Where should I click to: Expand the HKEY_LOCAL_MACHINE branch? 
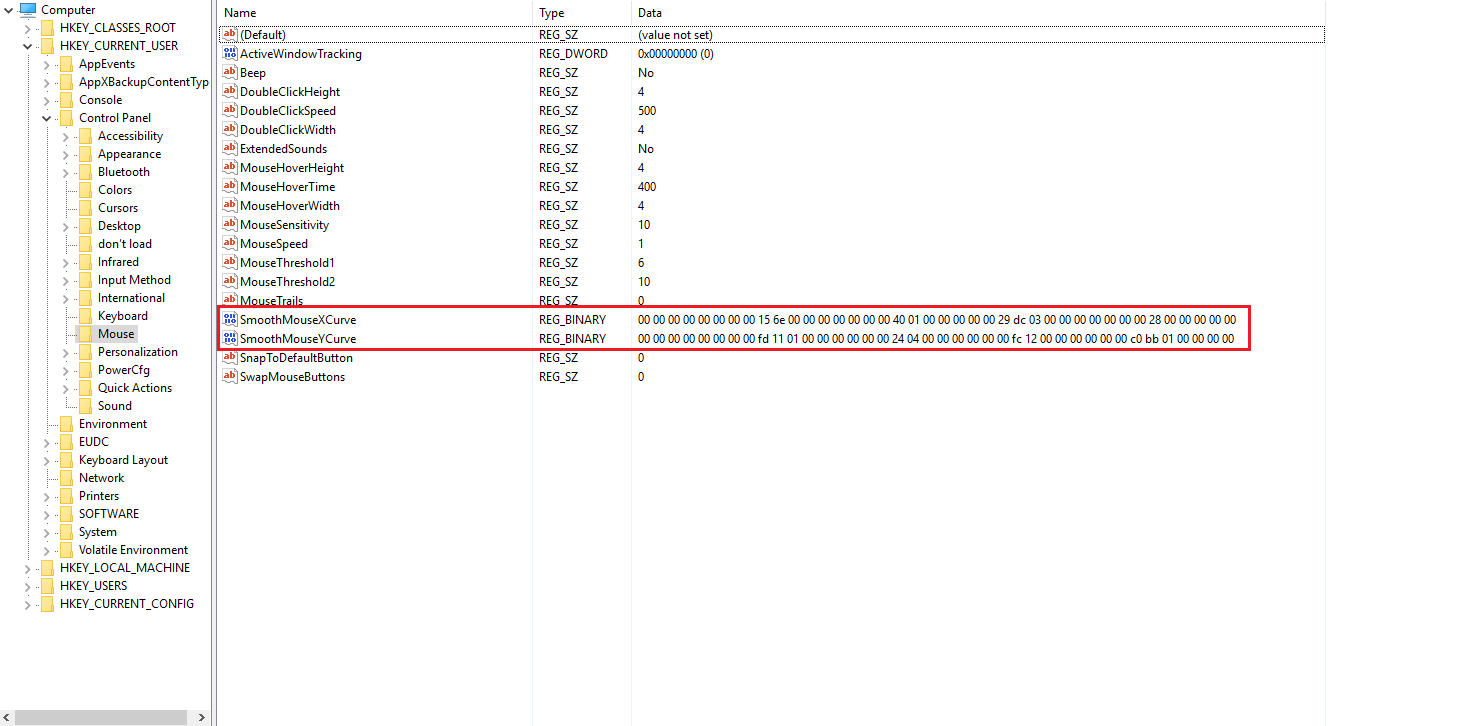tap(28, 567)
